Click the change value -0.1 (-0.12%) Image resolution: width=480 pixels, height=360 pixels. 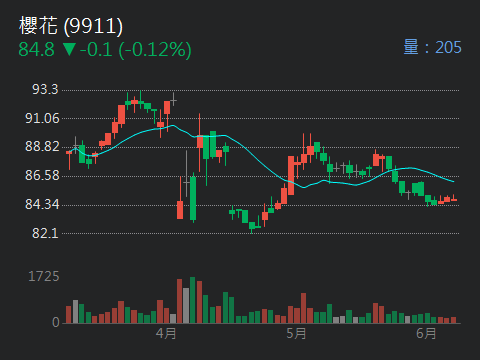click(x=136, y=50)
